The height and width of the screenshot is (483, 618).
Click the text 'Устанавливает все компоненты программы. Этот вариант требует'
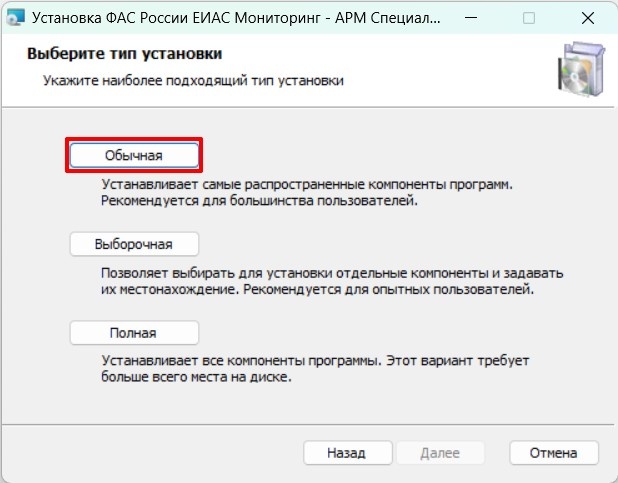(x=315, y=360)
